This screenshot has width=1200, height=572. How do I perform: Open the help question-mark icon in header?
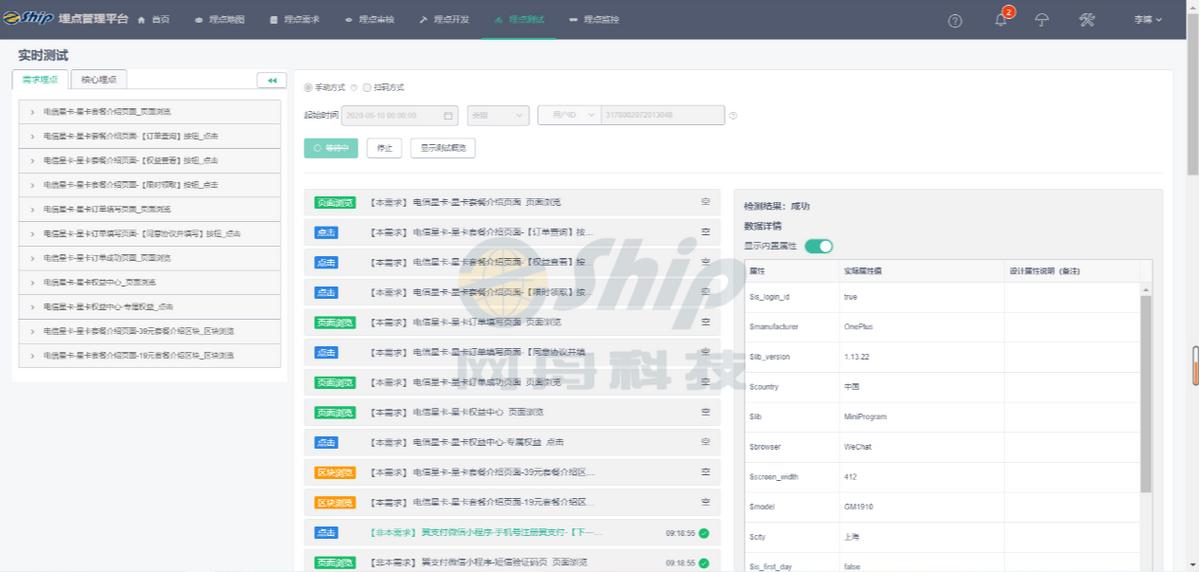tap(955, 20)
